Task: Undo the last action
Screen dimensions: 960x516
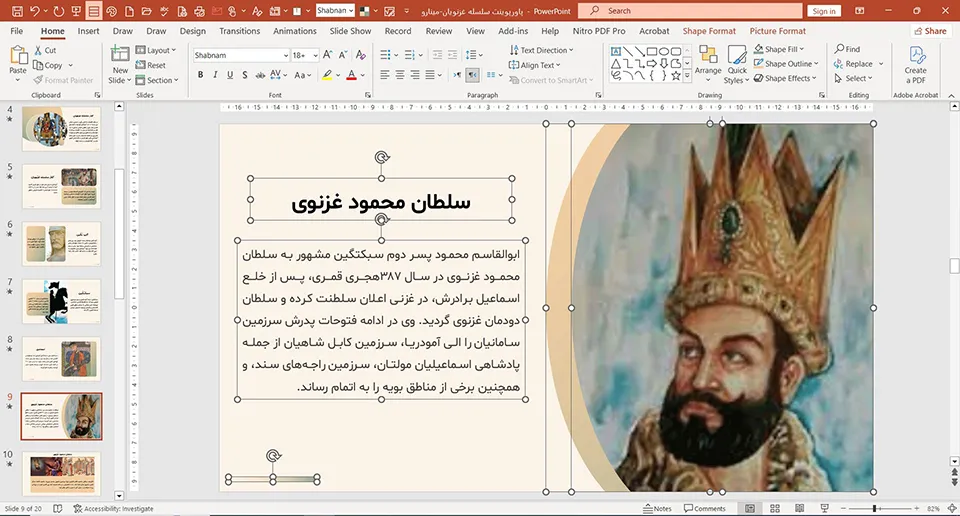Action: (x=34, y=11)
